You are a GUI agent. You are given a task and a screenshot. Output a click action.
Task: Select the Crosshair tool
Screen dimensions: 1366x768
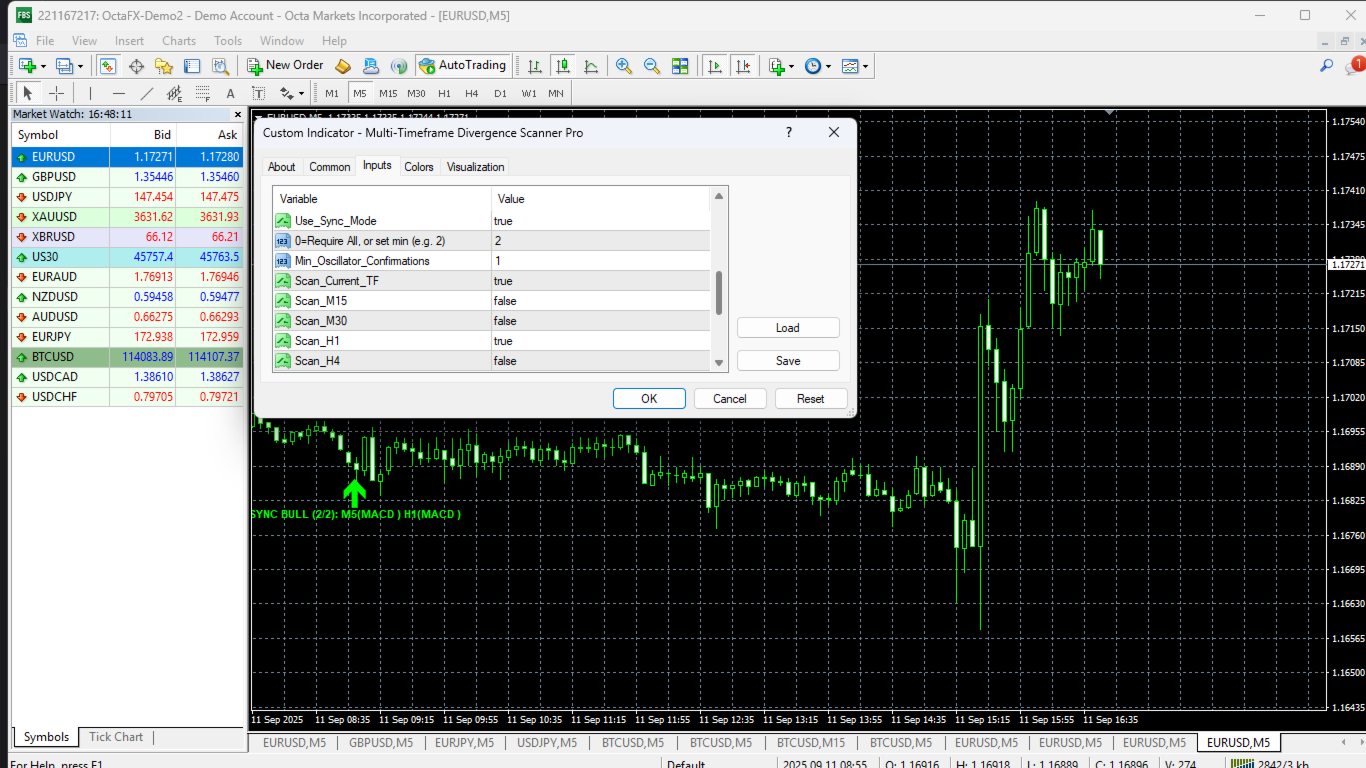(x=57, y=93)
